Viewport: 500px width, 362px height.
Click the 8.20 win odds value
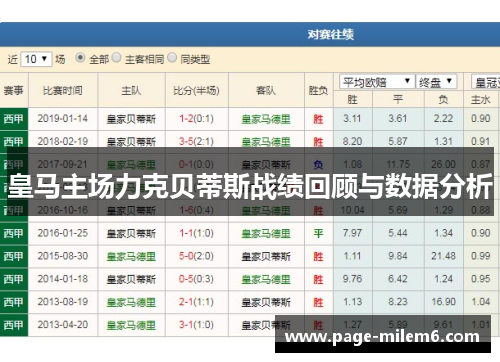pos(352,141)
